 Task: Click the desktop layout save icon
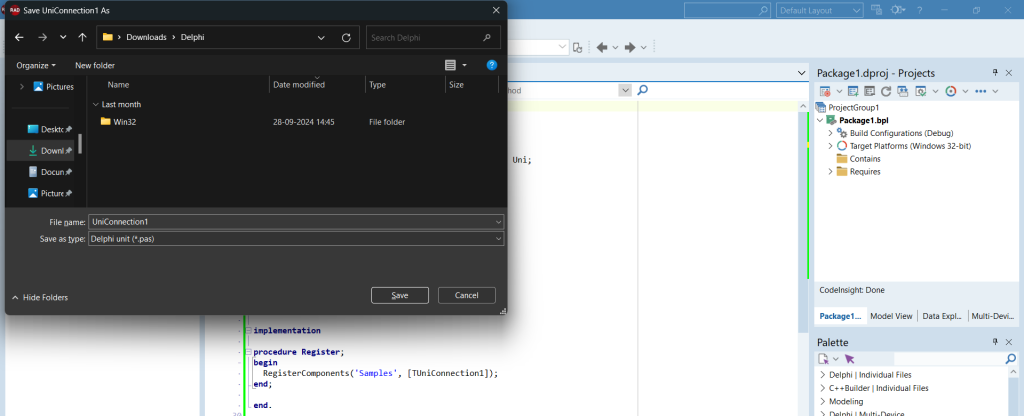[876, 10]
